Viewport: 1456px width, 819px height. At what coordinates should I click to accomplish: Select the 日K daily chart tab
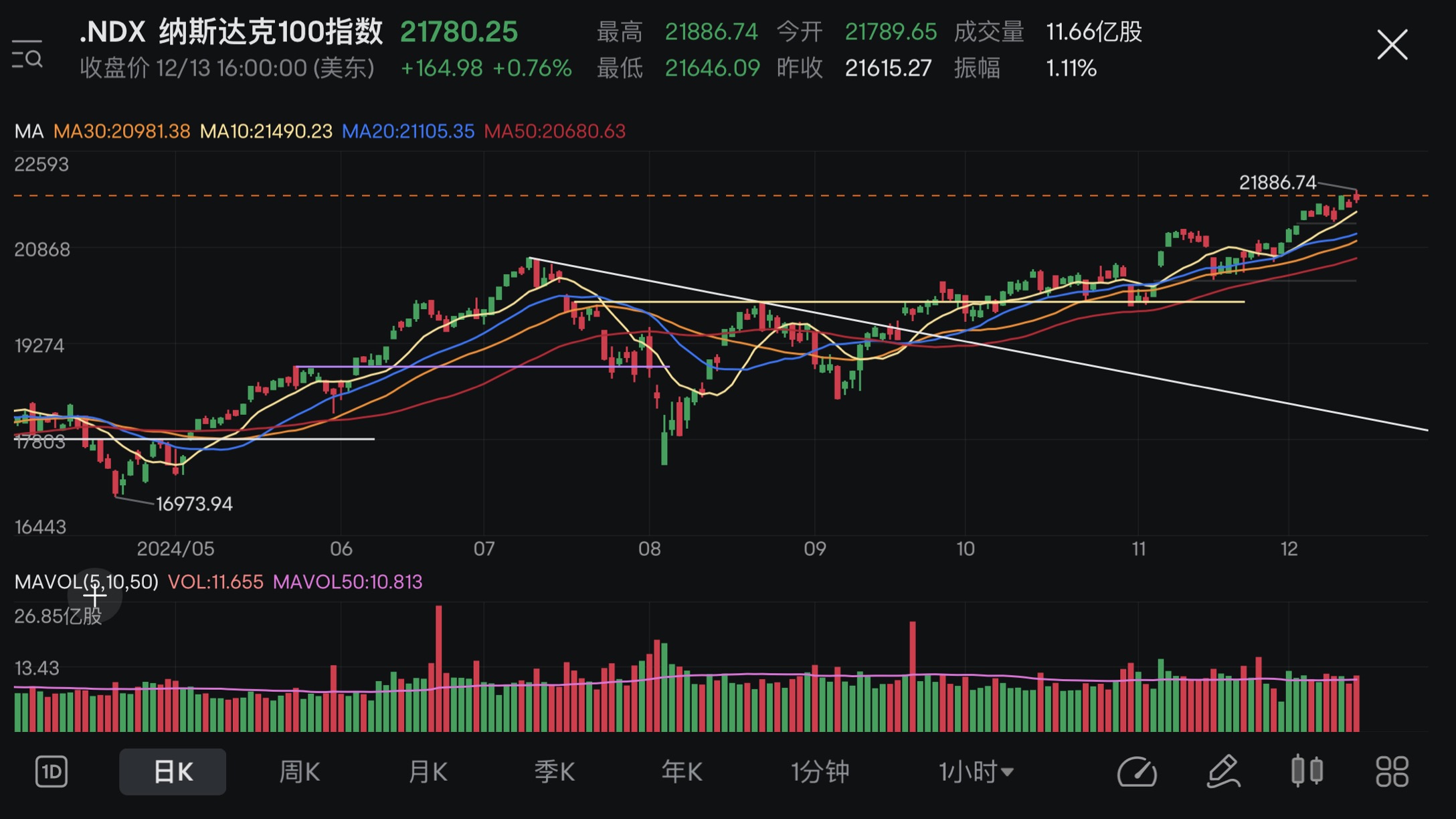click(173, 772)
